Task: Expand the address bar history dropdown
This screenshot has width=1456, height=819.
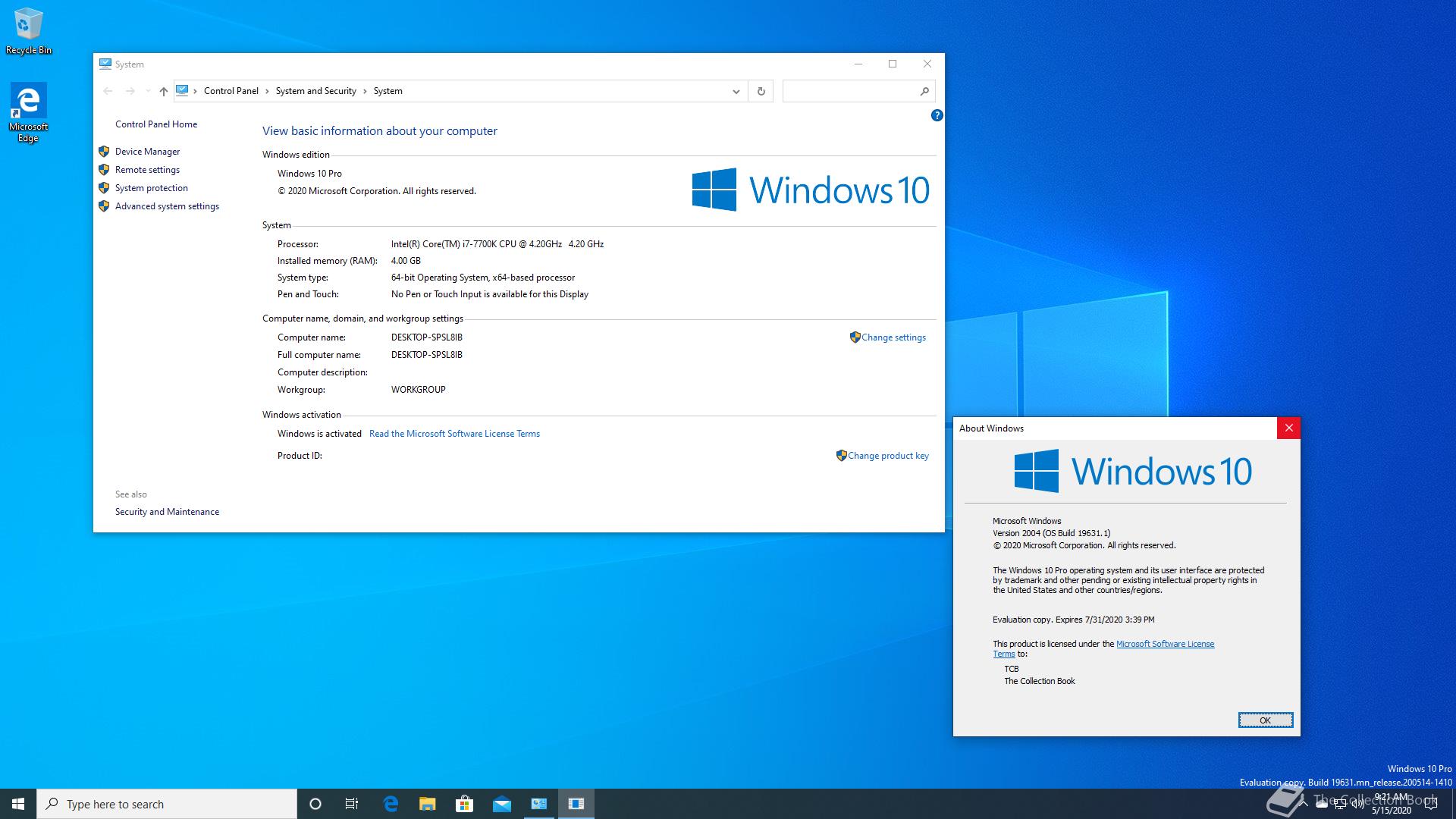Action: (736, 91)
